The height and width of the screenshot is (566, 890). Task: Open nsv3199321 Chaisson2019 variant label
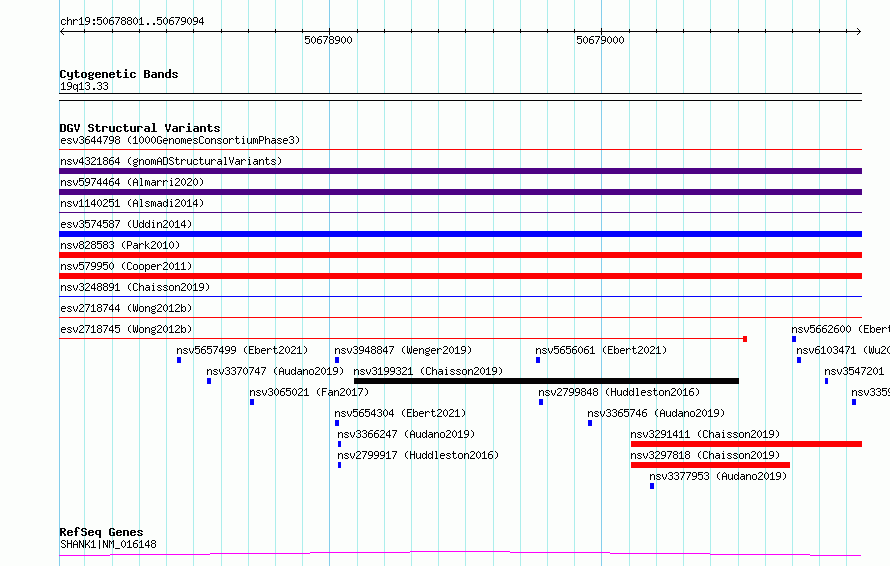tap(428, 371)
